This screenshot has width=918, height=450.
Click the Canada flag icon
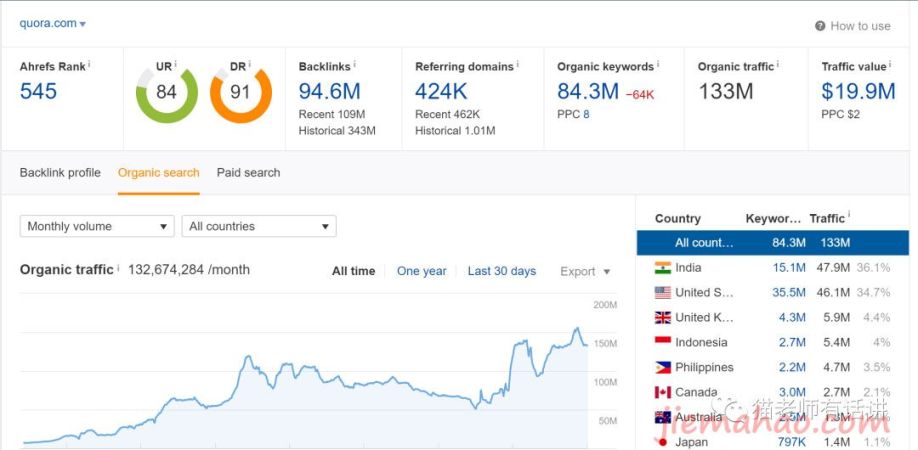point(663,392)
